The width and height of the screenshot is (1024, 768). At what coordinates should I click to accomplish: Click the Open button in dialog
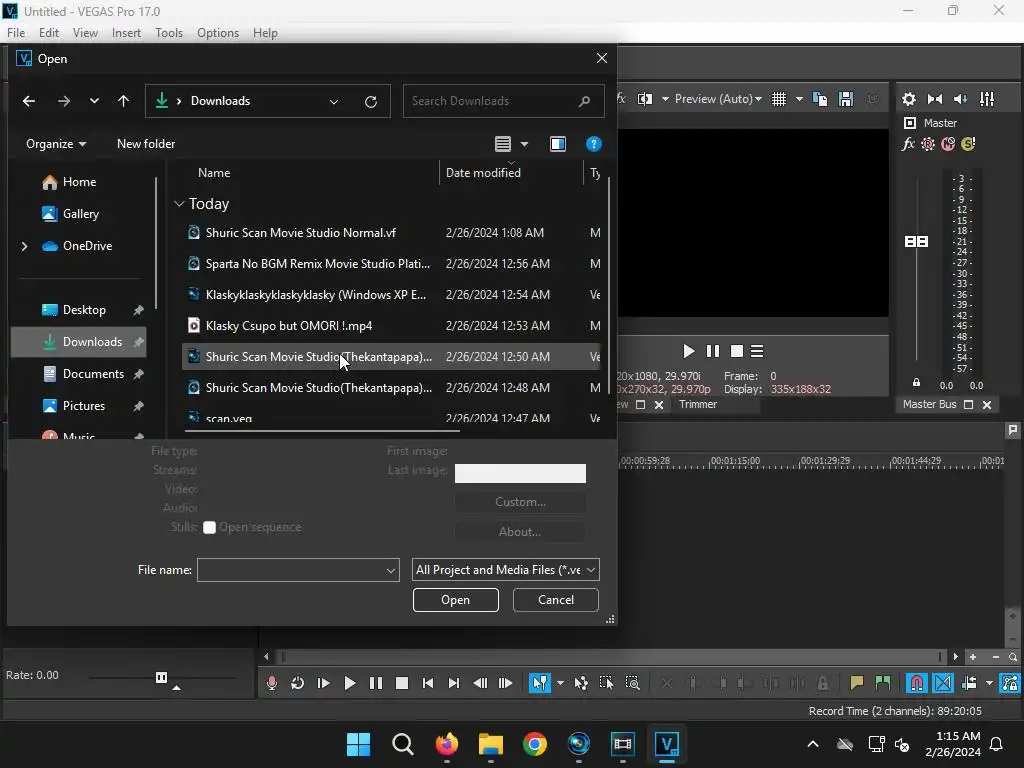(455, 600)
